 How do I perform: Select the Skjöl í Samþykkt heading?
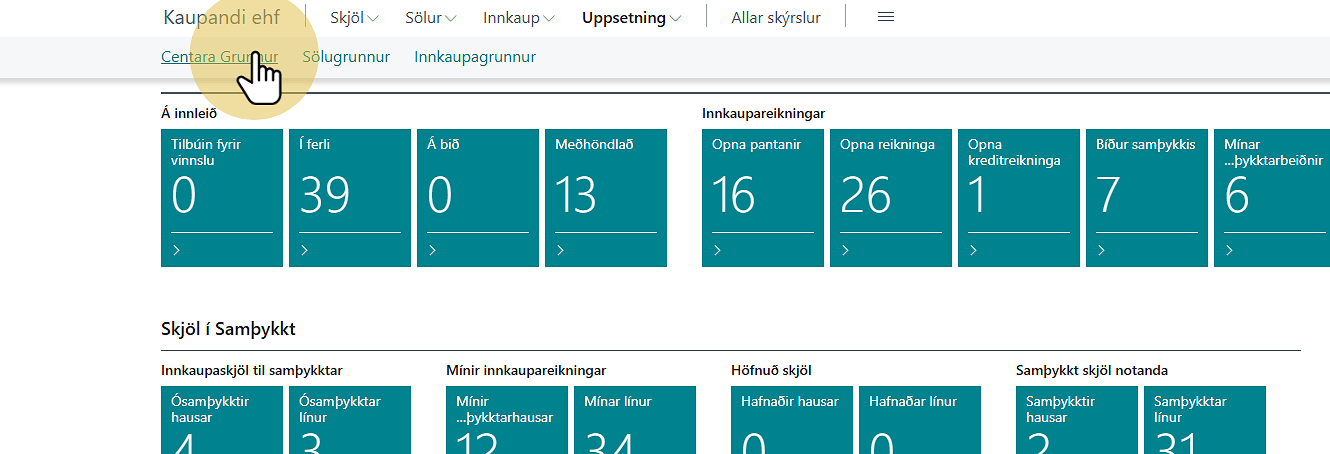click(228, 329)
